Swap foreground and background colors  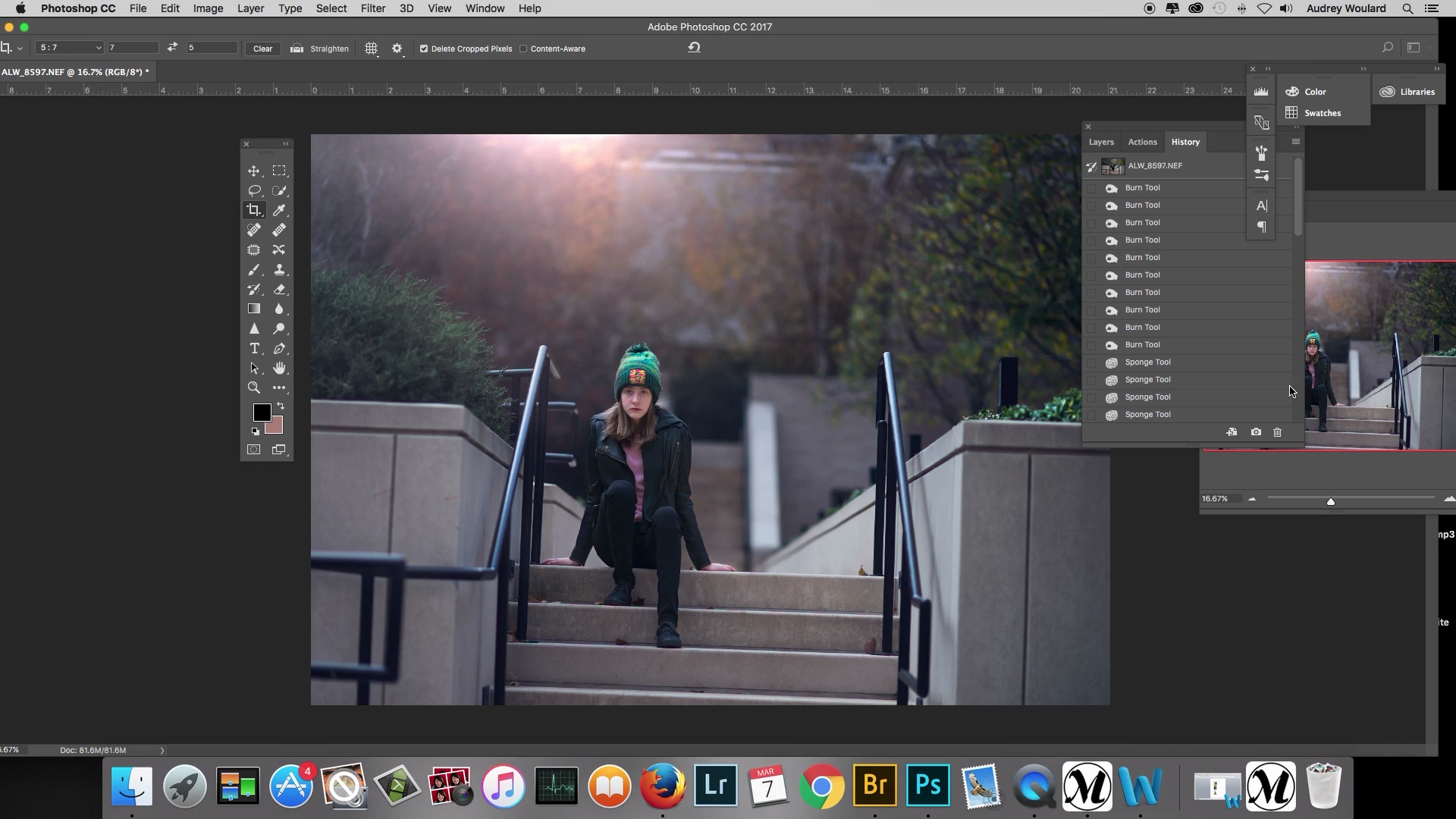pos(281,406)
